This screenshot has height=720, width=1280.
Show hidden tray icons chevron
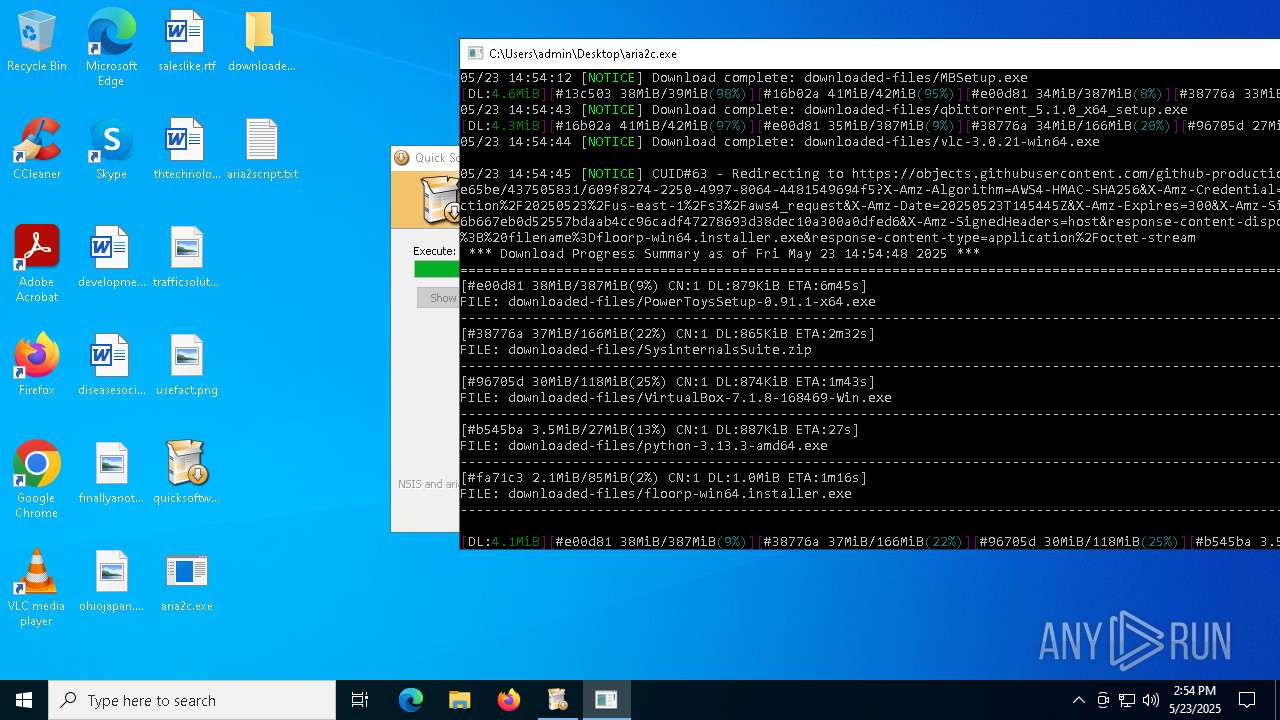[x=1078, y=700]
